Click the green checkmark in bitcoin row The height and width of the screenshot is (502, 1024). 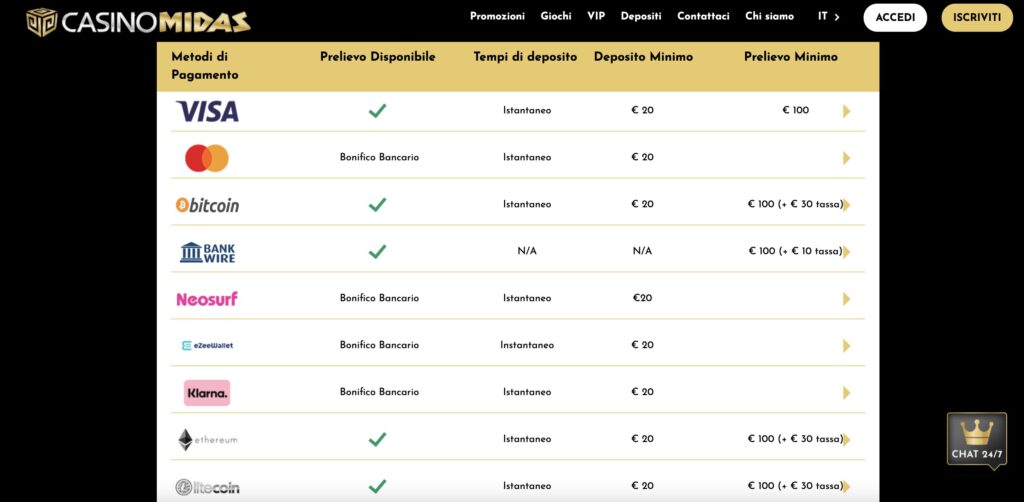click(x=377, y=205)
